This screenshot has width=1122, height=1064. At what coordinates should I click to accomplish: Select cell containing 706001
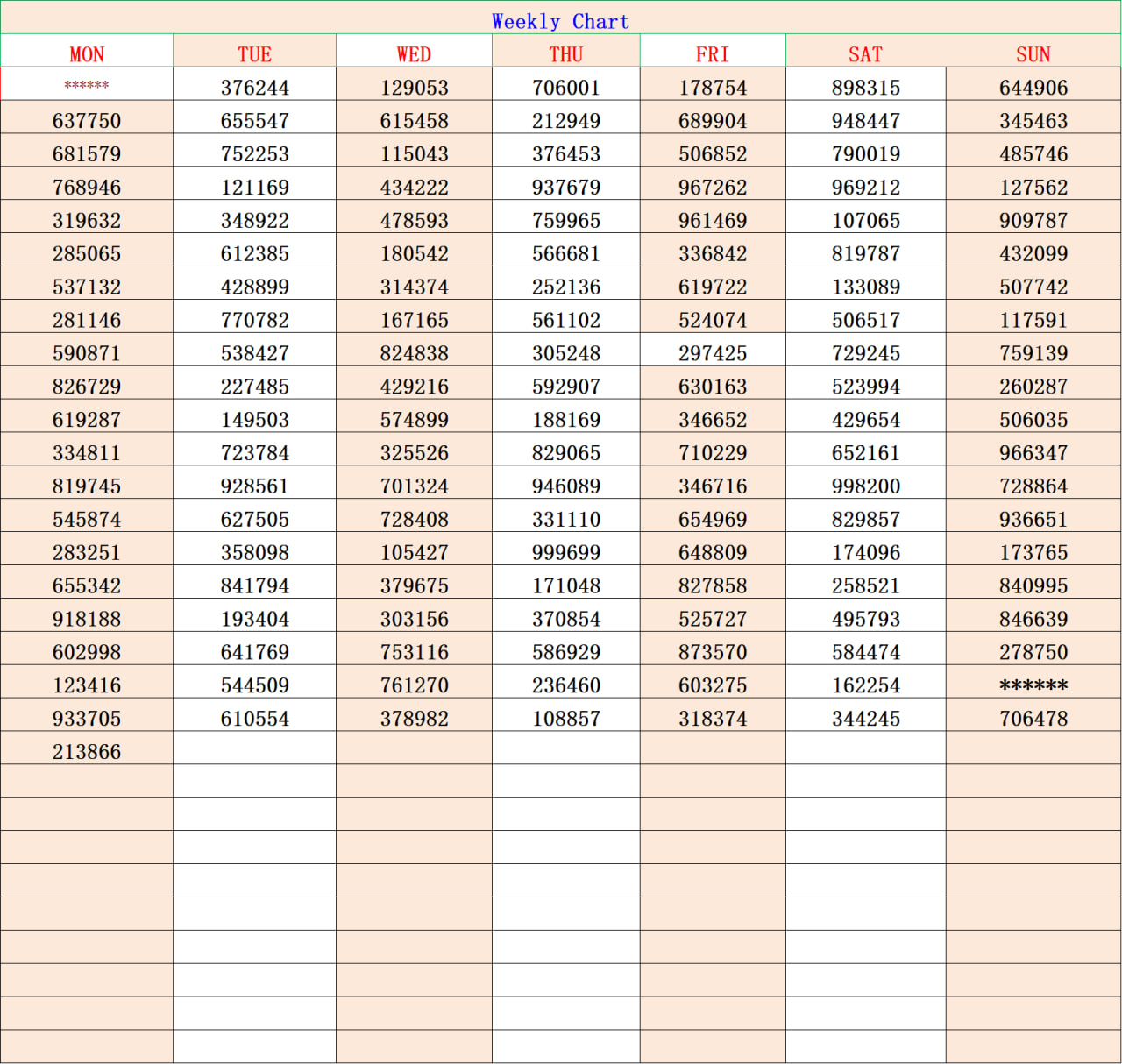coord(565,87)
